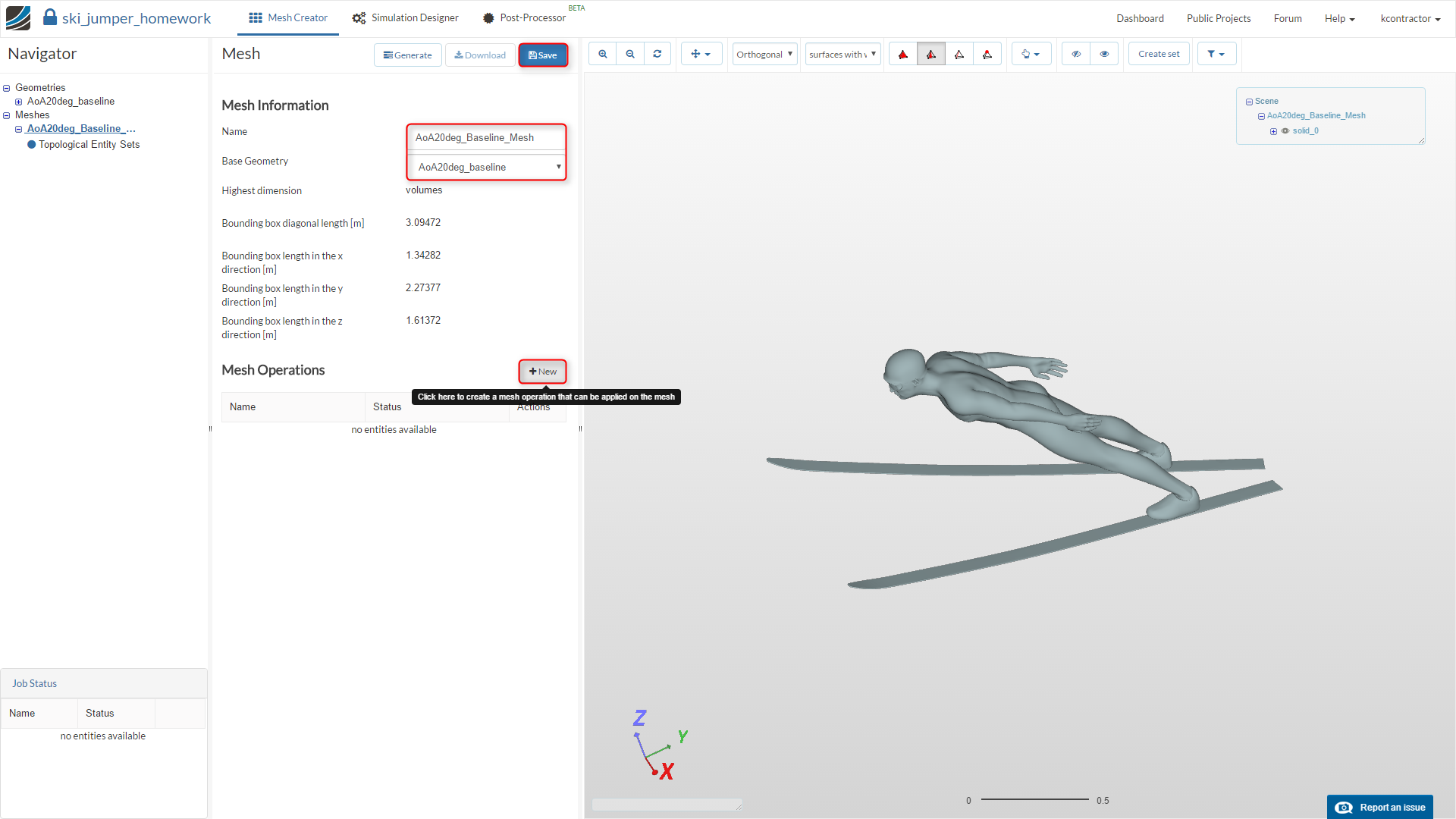Switch to the Simulation Designer tab
1456x819 pixels.
point(406,18)
